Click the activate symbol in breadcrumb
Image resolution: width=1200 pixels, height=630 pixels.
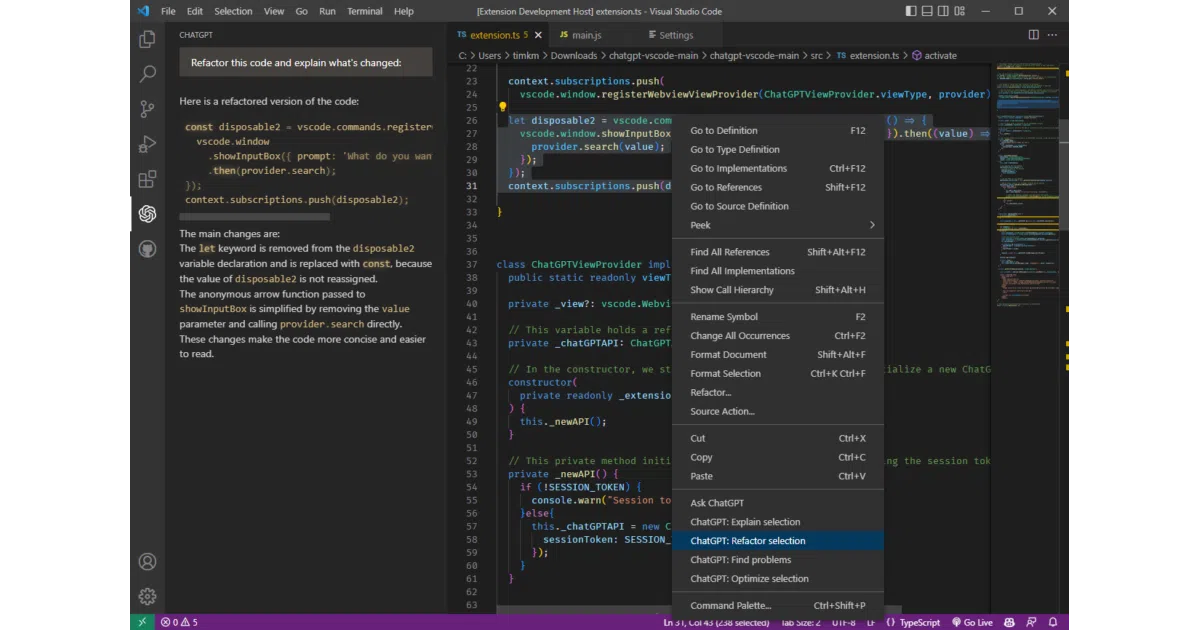(x=933, y=56)
